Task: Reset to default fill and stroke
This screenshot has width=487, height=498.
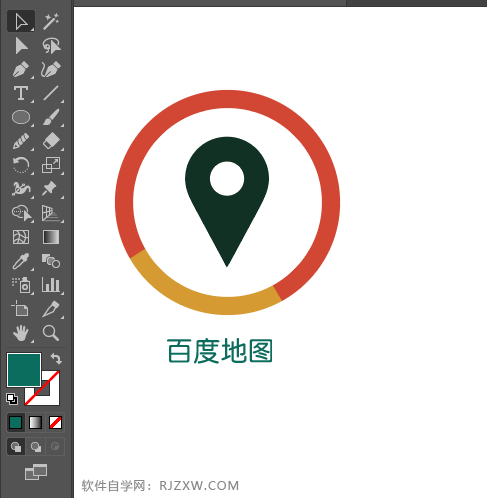Action: (12, 399)
